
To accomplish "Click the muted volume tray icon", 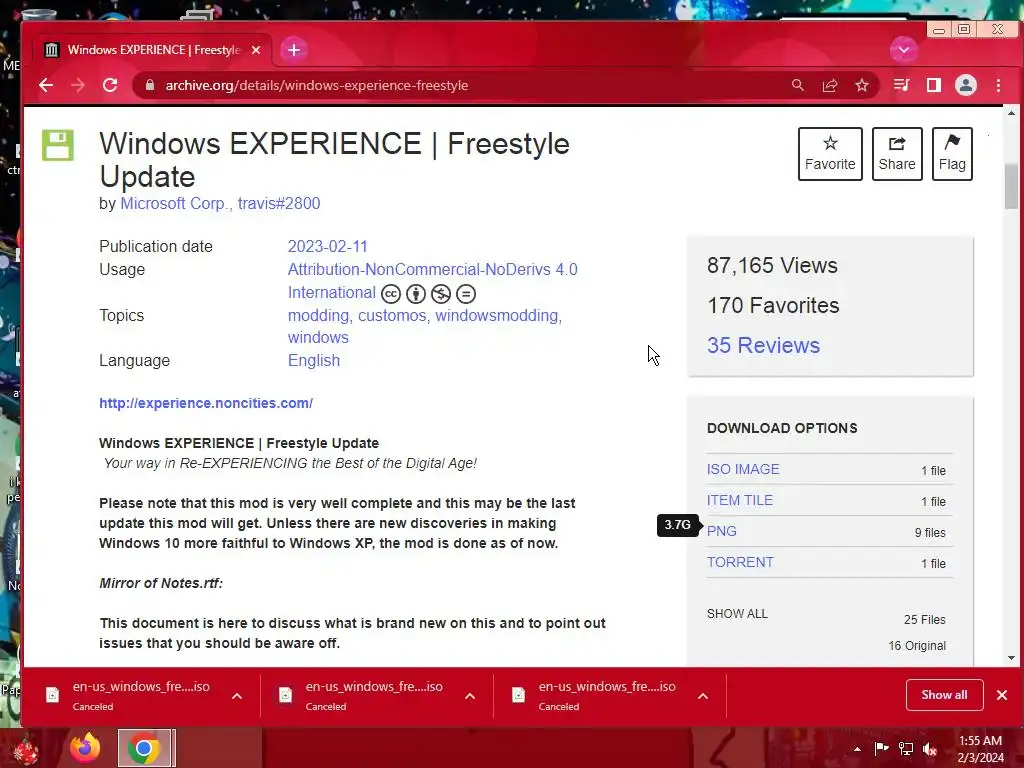I will [x=930, y=749].
